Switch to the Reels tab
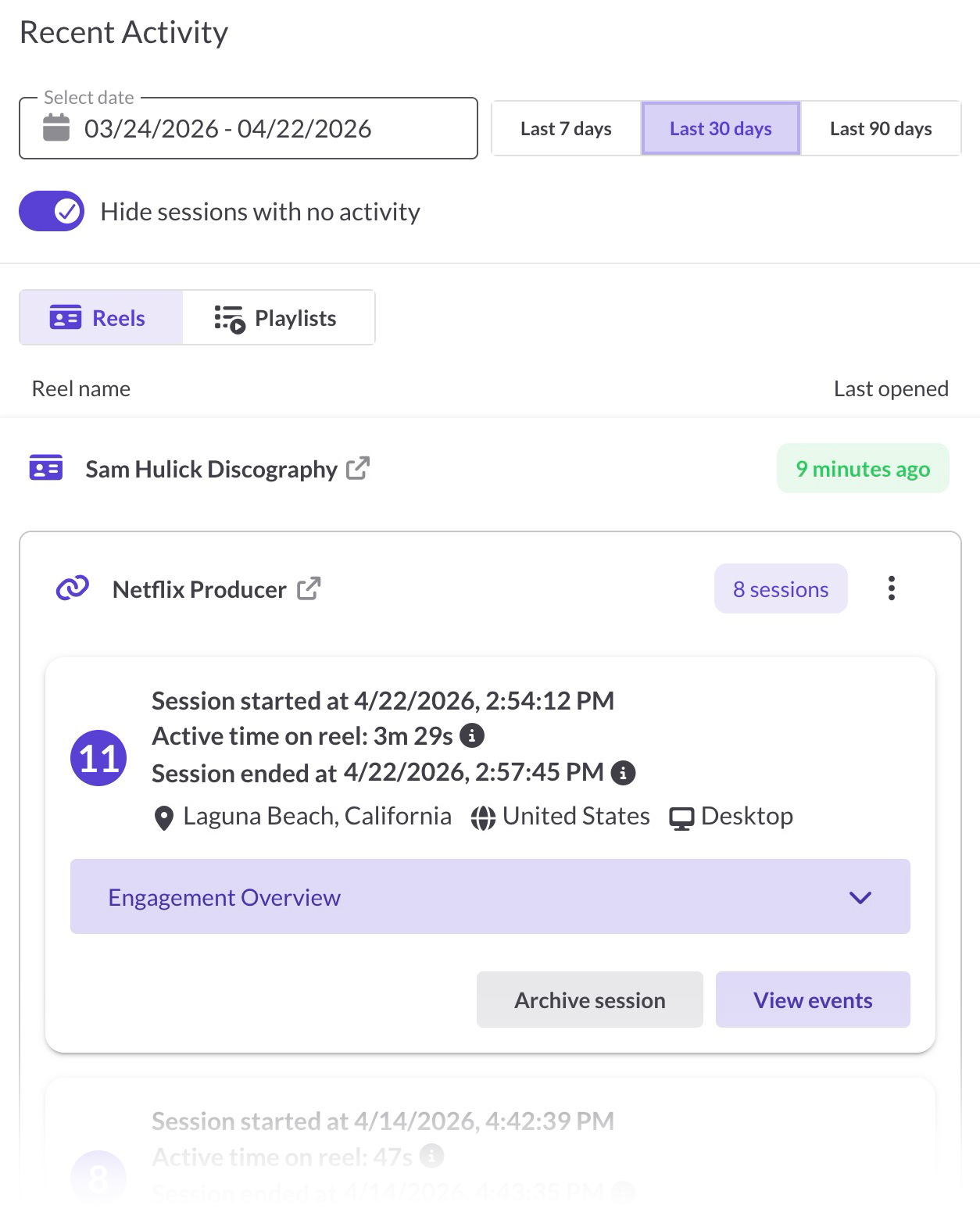This screenshot has height=1216, width=980. (101, 318)
